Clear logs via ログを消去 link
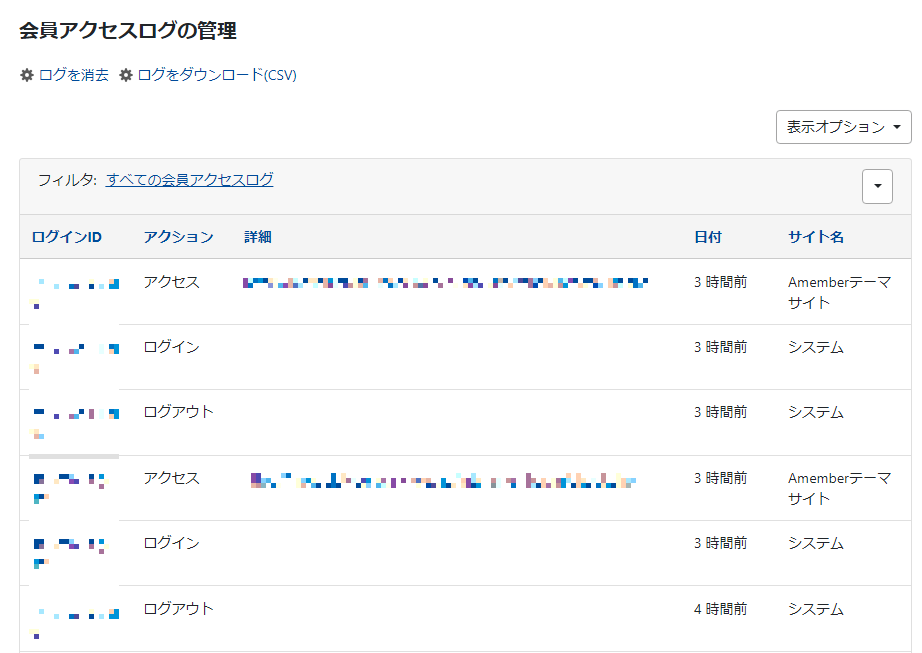Image resolution: width=922 pixels, height=653 pixels. 74,75
